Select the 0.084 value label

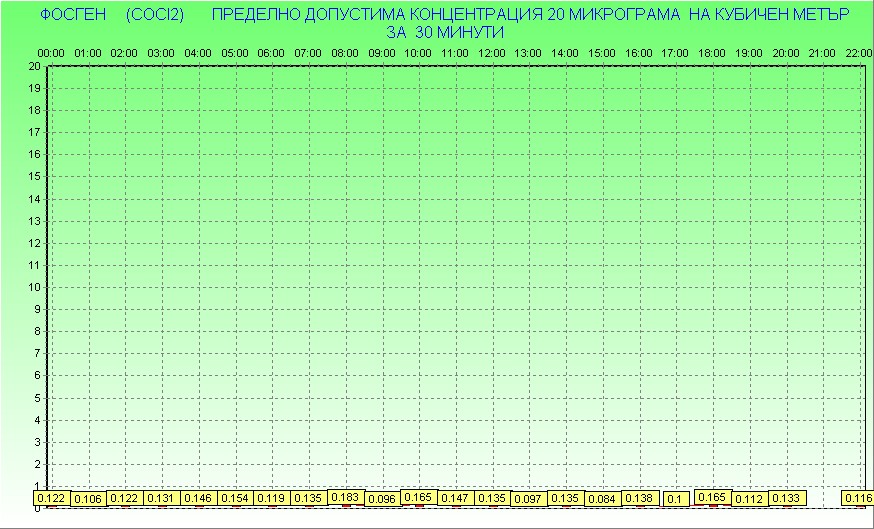click(602, 499)
